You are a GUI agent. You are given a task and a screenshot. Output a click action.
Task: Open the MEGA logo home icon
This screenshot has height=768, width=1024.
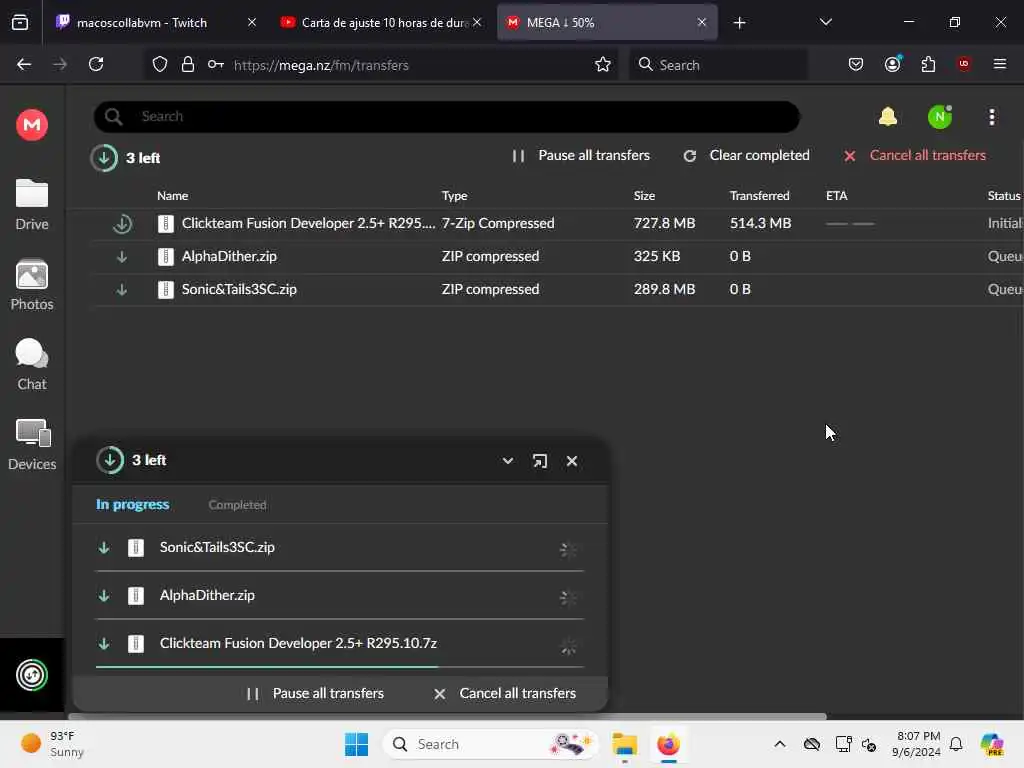pos(32,124)
